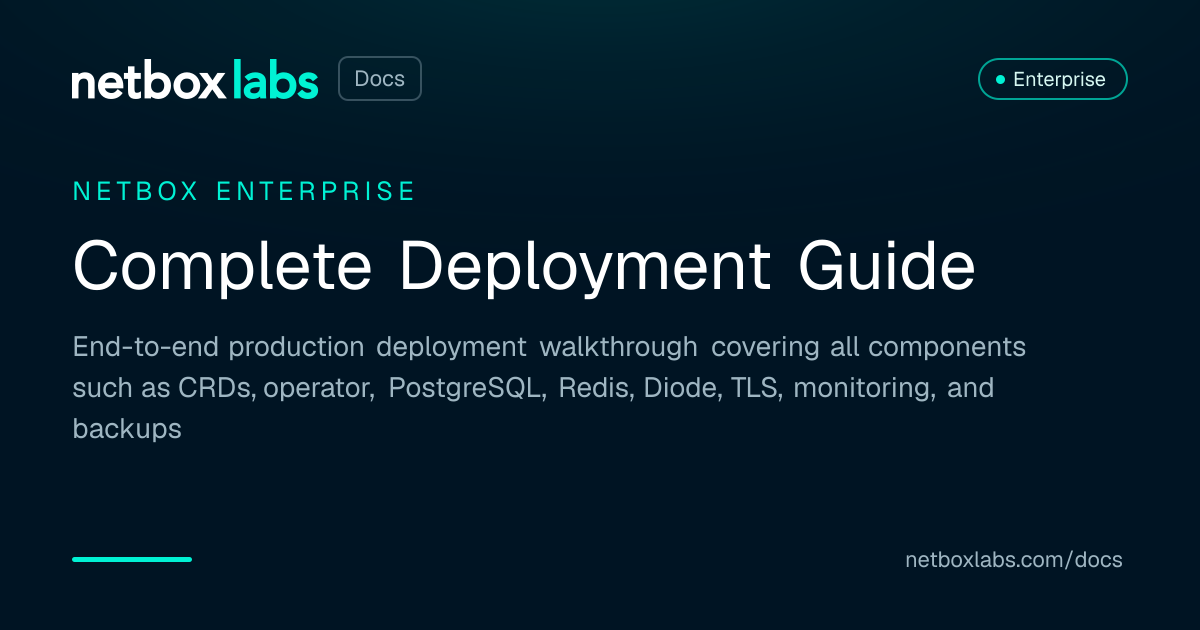1200x630 pixels.
Task: Click the netbox labs logo
Action: point(195,80)
